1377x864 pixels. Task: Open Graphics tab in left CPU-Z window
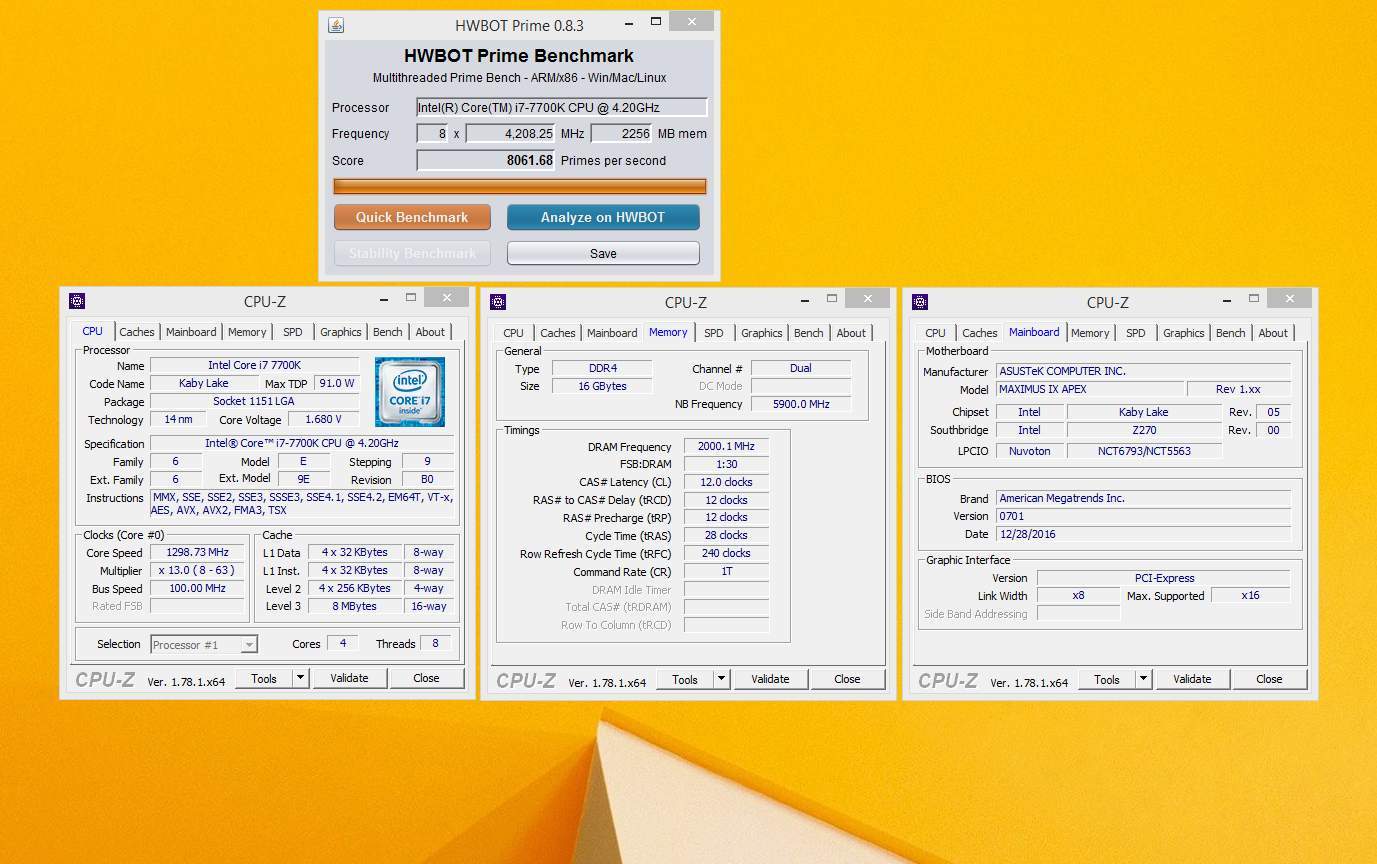(x=341, y=332)
